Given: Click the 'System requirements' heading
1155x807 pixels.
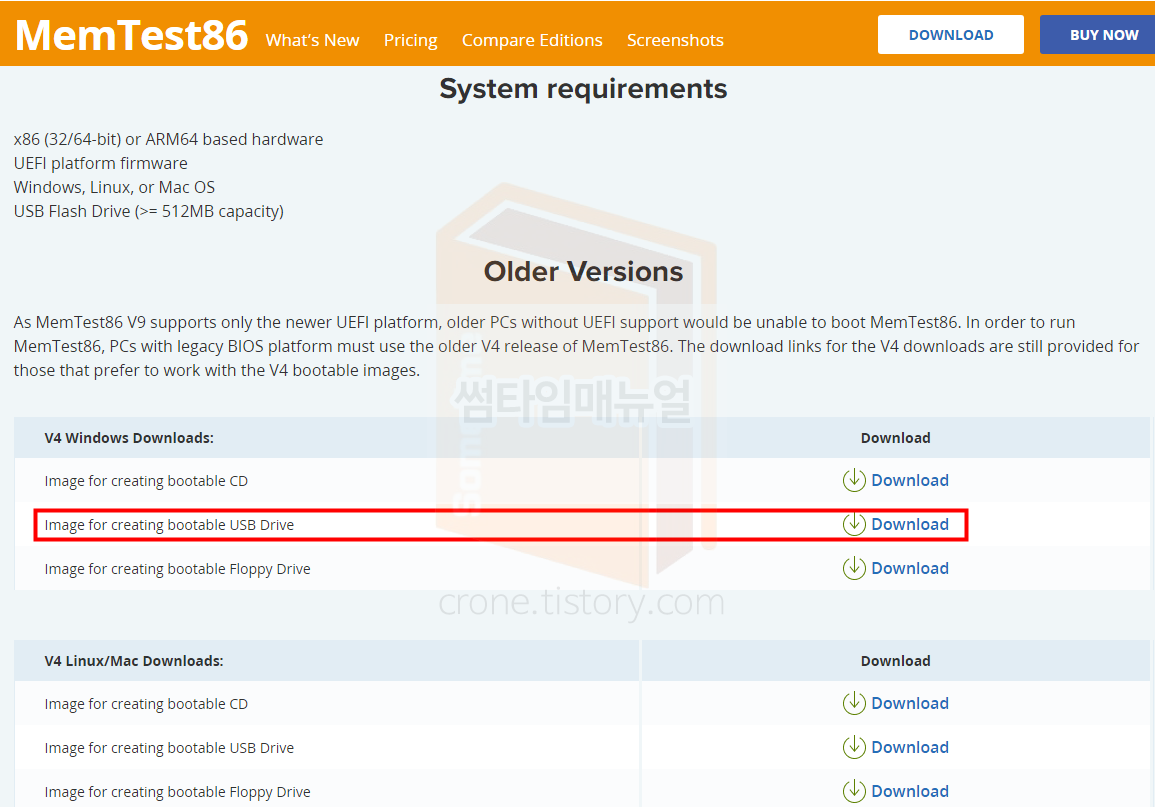Looking at the screenshot, I should coord(583,89).
